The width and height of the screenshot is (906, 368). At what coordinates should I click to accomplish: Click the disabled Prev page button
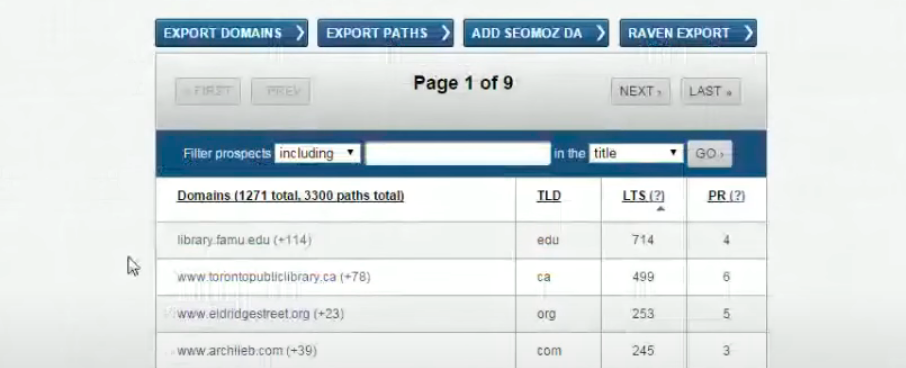pyautogui.click(x=281, y=91)
